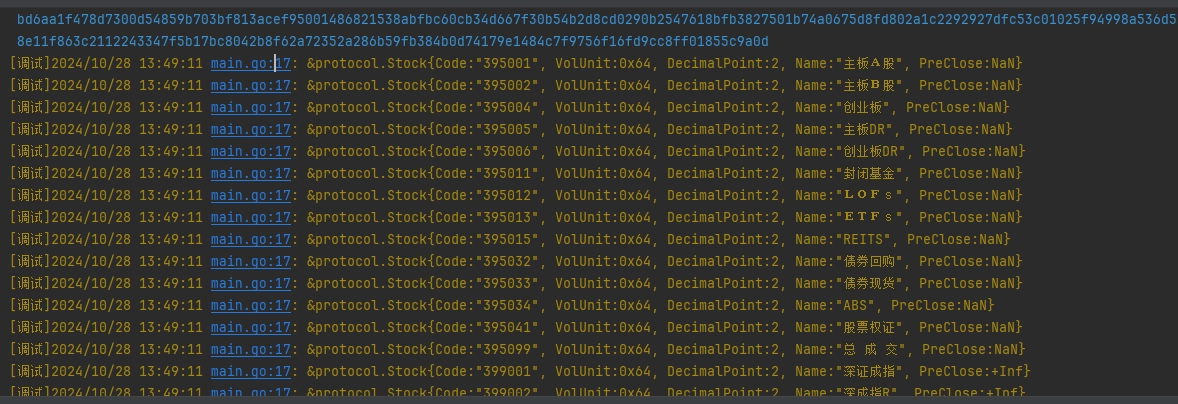This screenshot has width=1178, height=404.
Task: Open main.go:17 link for code 395033
Action: coord(250,284)
